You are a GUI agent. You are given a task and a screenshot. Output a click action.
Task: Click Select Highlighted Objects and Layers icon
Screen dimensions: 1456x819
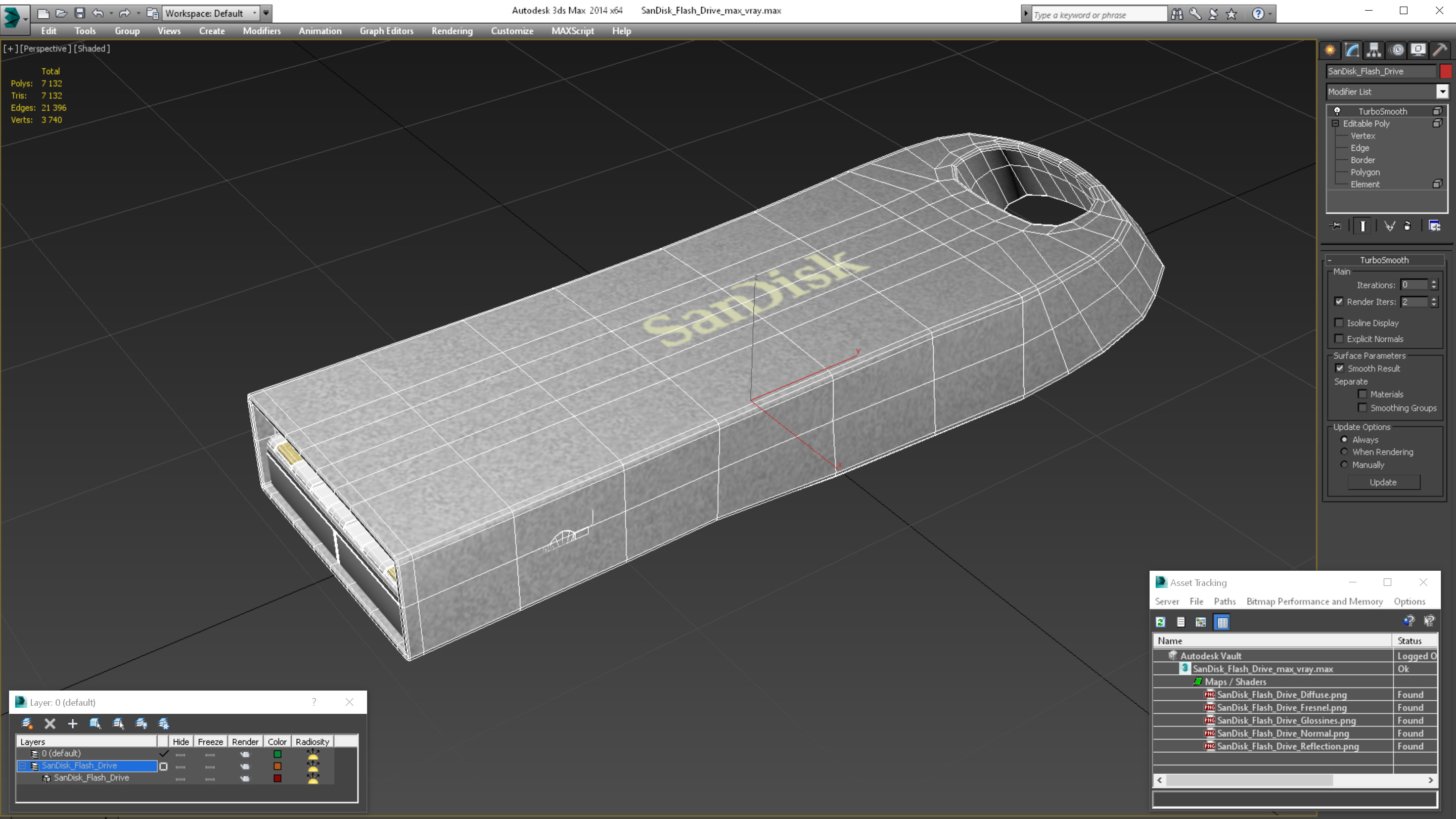[x=95, y=723]
